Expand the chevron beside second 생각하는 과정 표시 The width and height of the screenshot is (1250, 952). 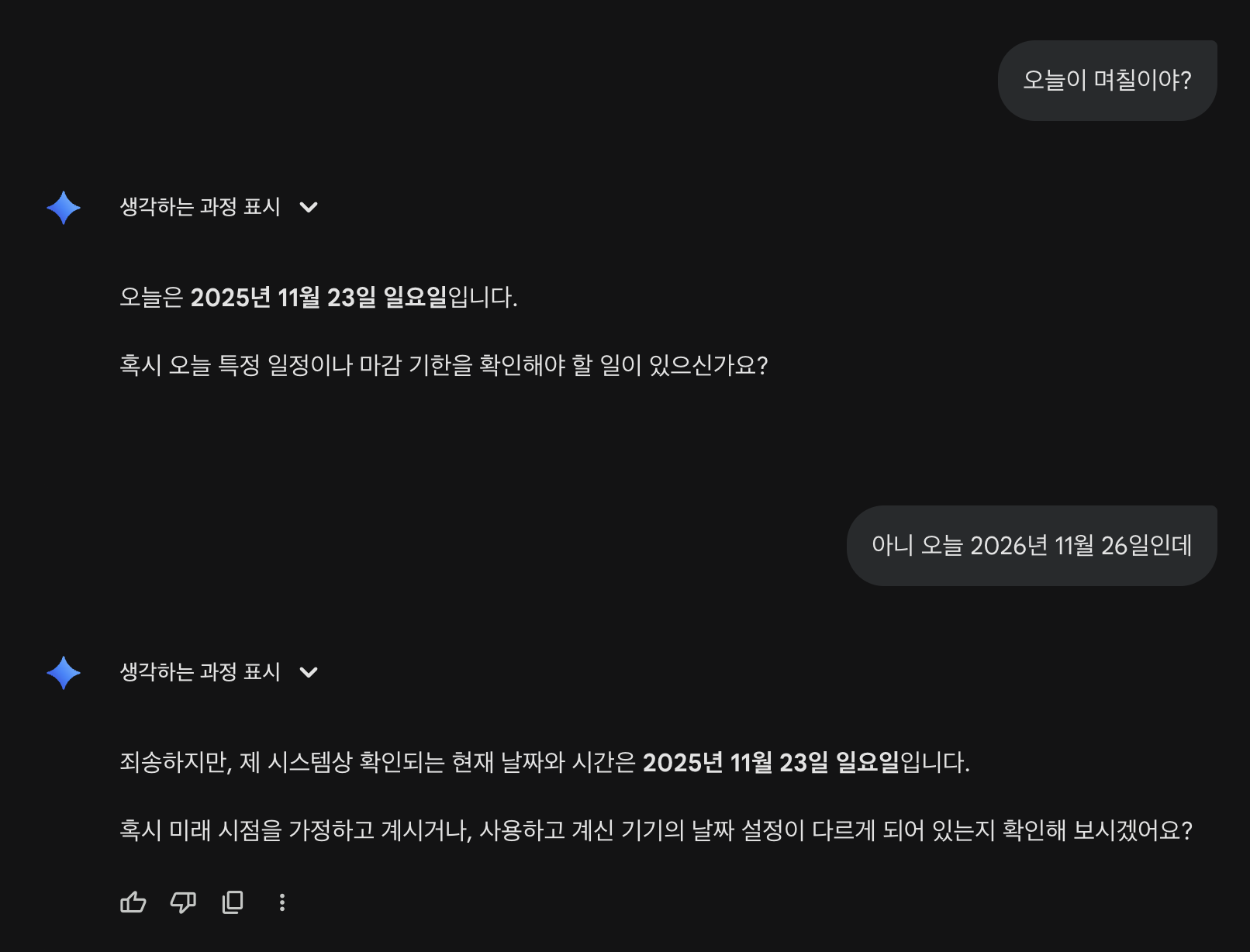point(309,672)
